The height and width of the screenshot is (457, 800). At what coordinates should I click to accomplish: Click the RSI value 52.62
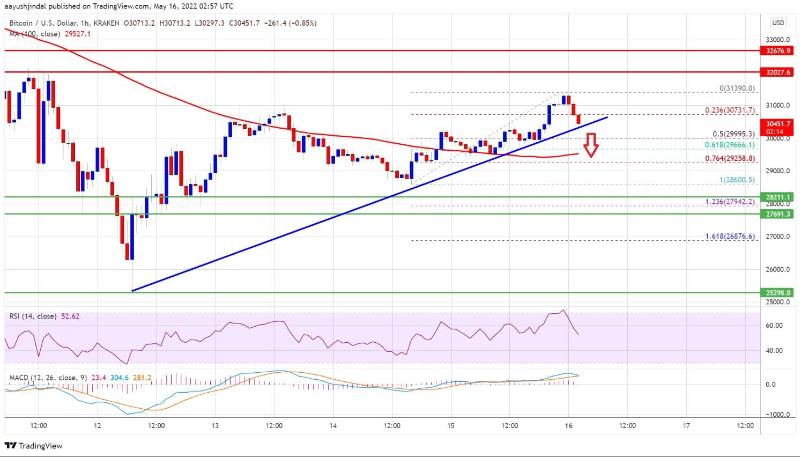(x=70, y=316)
